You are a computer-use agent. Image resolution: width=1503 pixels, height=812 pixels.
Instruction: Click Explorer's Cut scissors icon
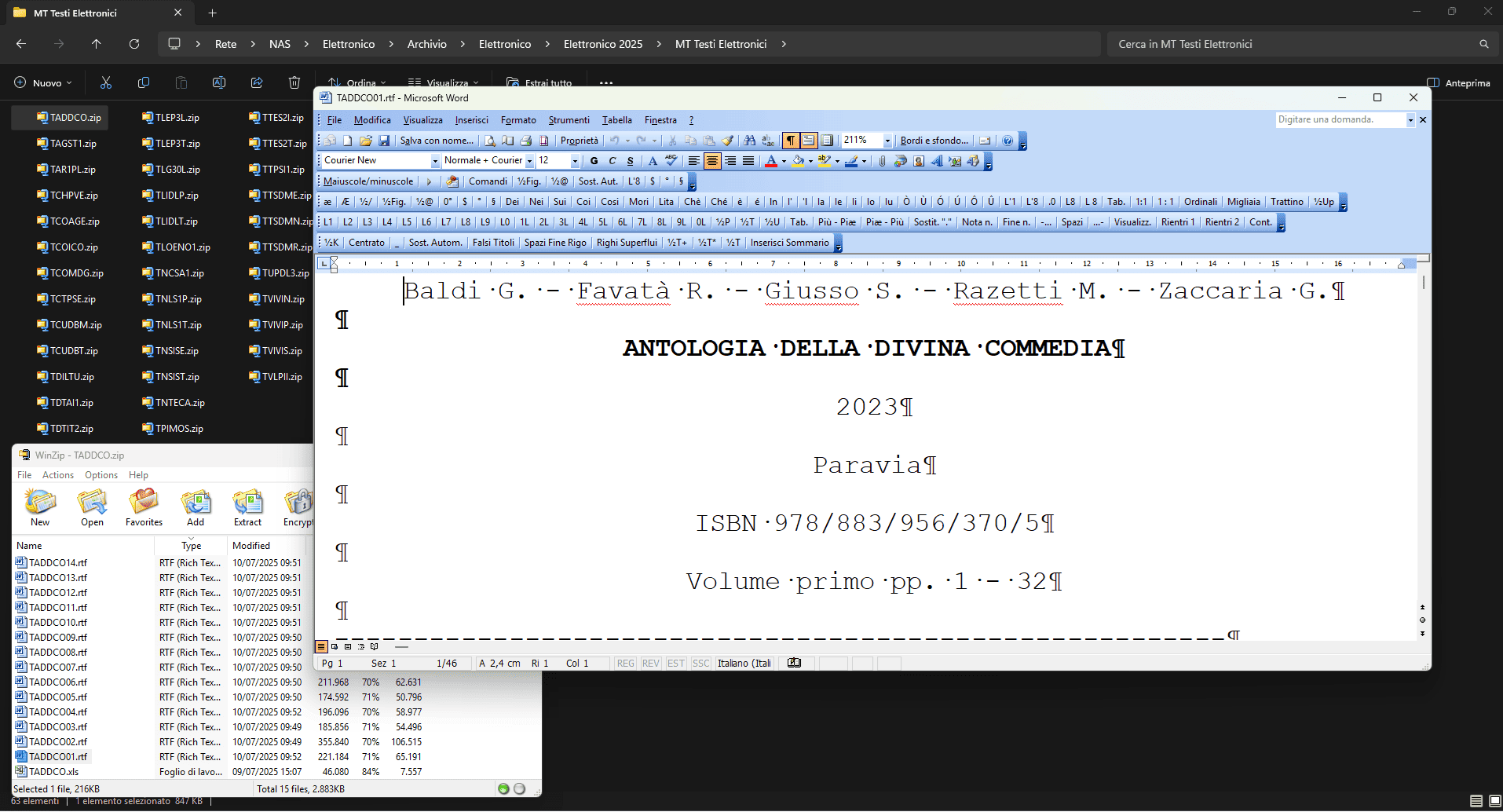[106, 82]
